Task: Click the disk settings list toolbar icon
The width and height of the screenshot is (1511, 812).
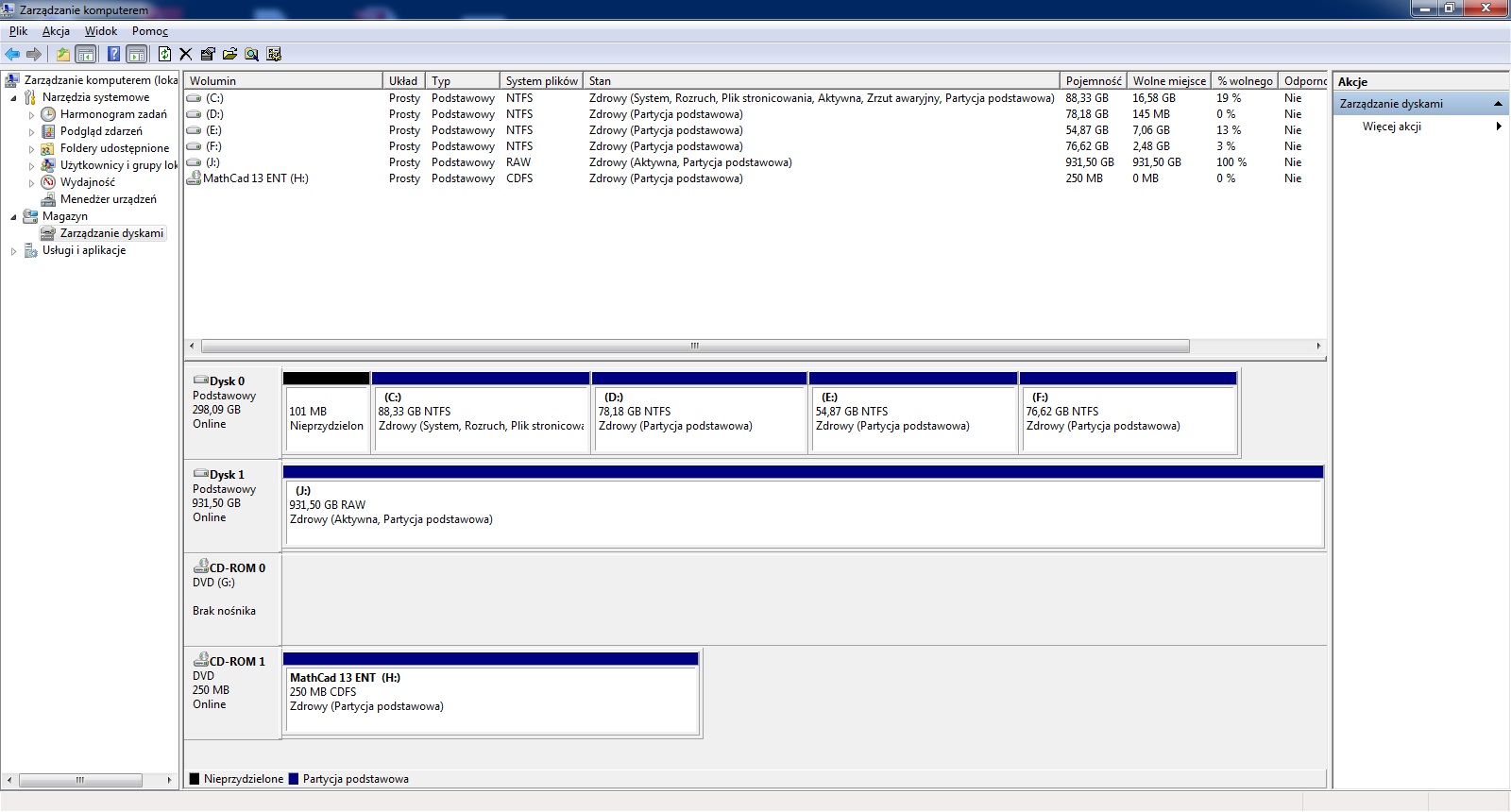Action: coord(274,54)
